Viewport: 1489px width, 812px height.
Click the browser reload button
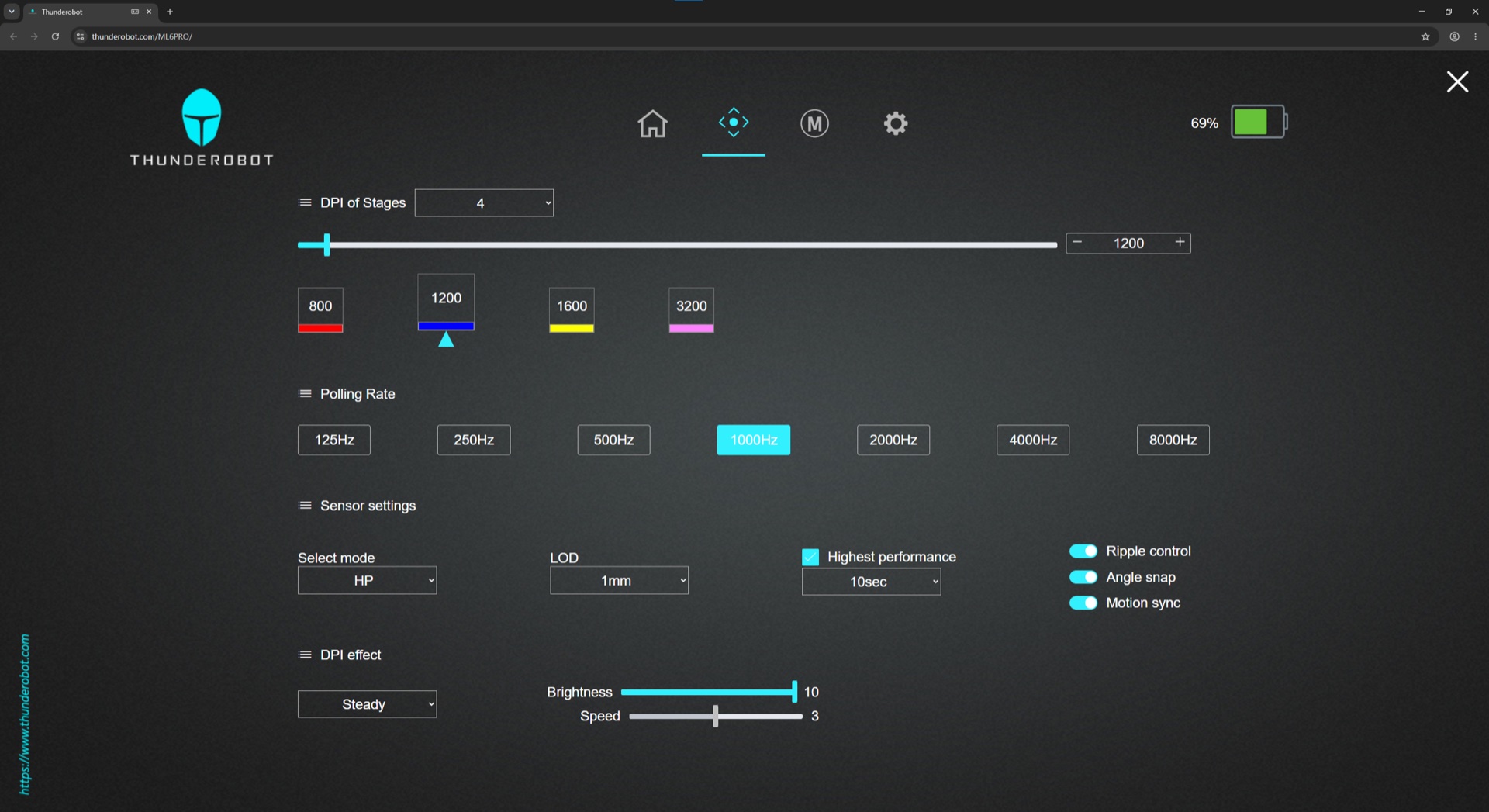[55, 36]
